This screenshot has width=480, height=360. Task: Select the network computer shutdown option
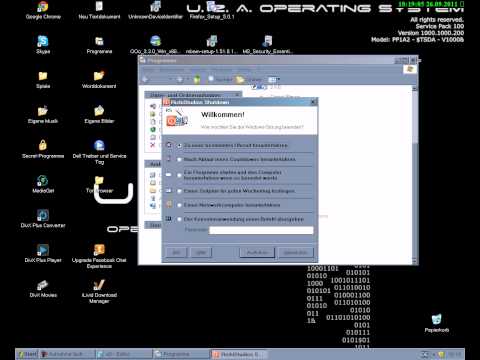tap(179, 205)
